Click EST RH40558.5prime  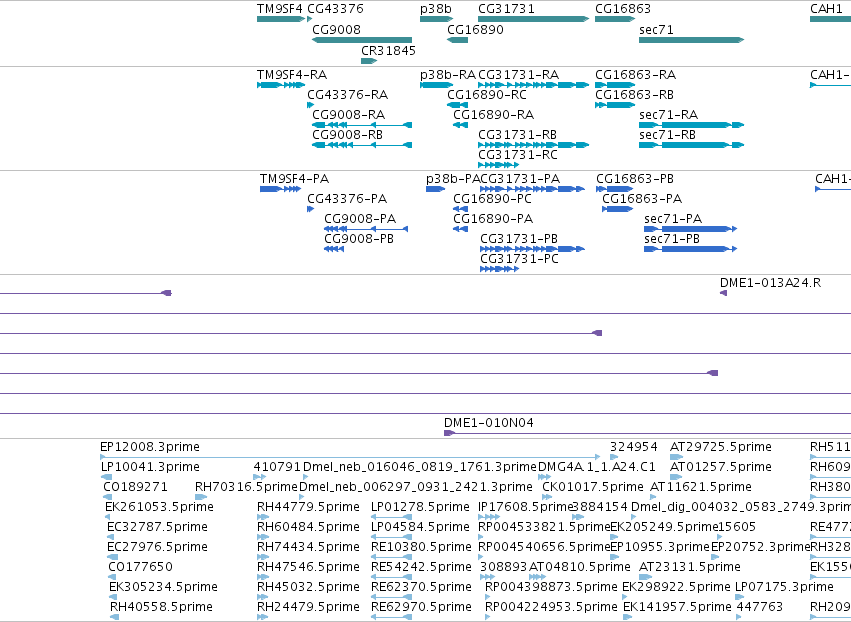point(115,617)
